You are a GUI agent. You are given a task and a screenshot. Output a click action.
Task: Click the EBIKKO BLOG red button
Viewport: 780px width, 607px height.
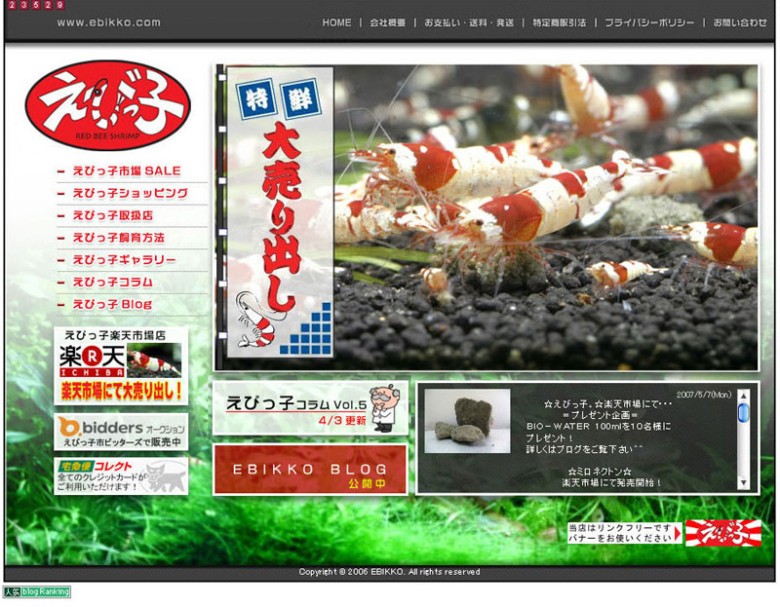(x=310, y=470)
